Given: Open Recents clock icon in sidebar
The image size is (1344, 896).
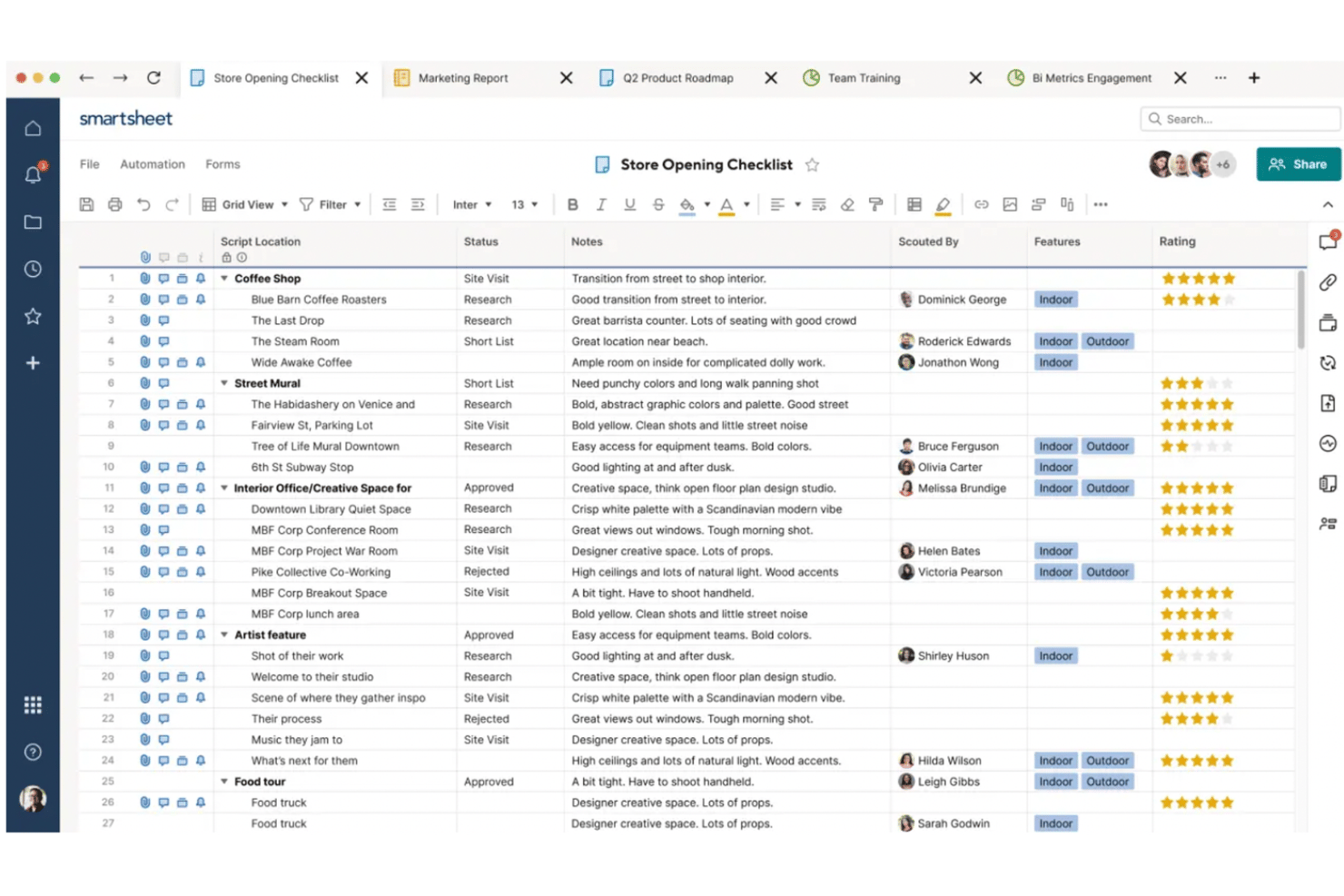Looking at the screenshot, I should 33,270.
